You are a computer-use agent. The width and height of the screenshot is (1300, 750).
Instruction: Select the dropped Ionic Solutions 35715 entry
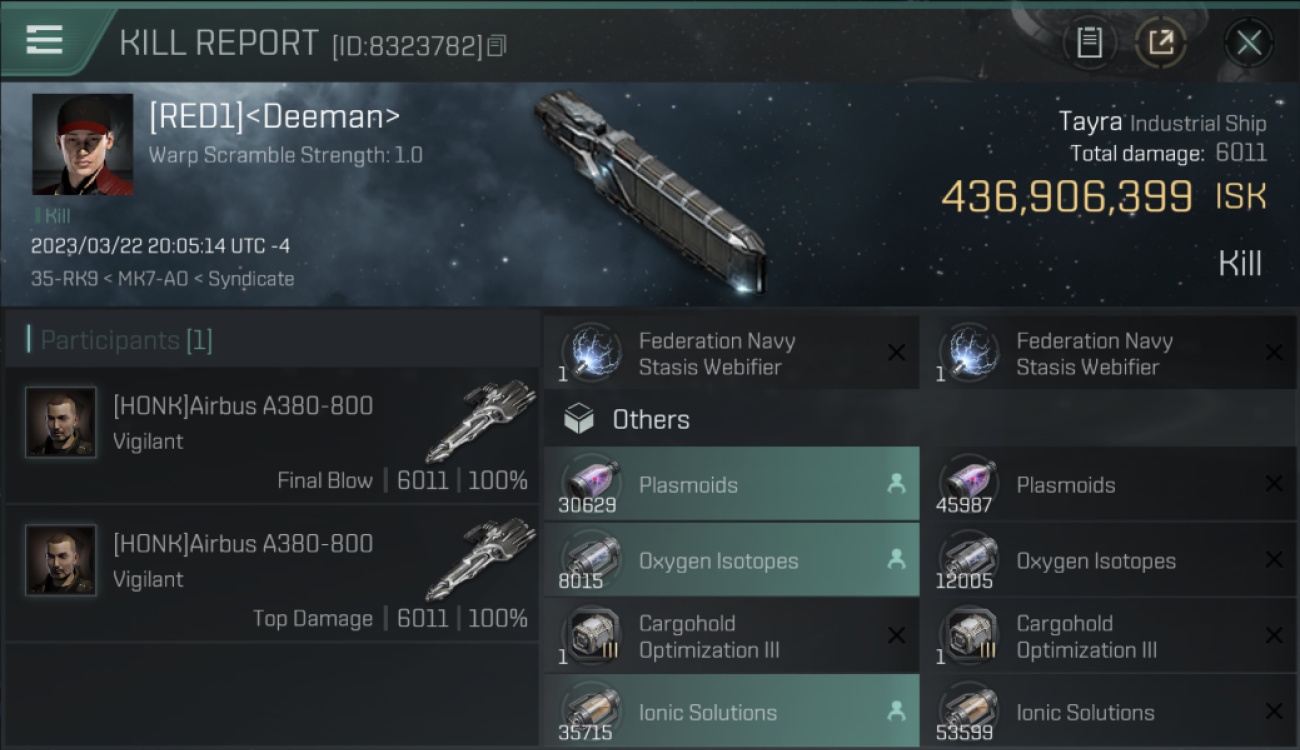click(732, 712)
